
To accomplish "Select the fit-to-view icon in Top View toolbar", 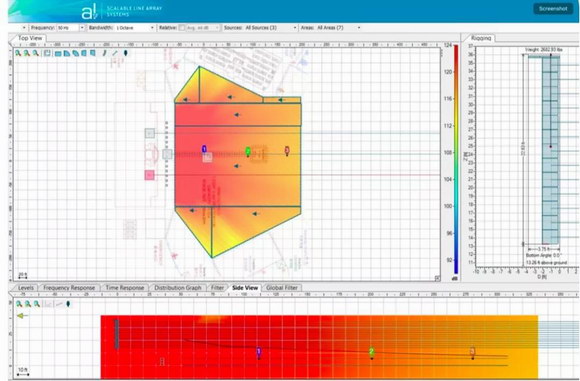I will click(47, 53).
